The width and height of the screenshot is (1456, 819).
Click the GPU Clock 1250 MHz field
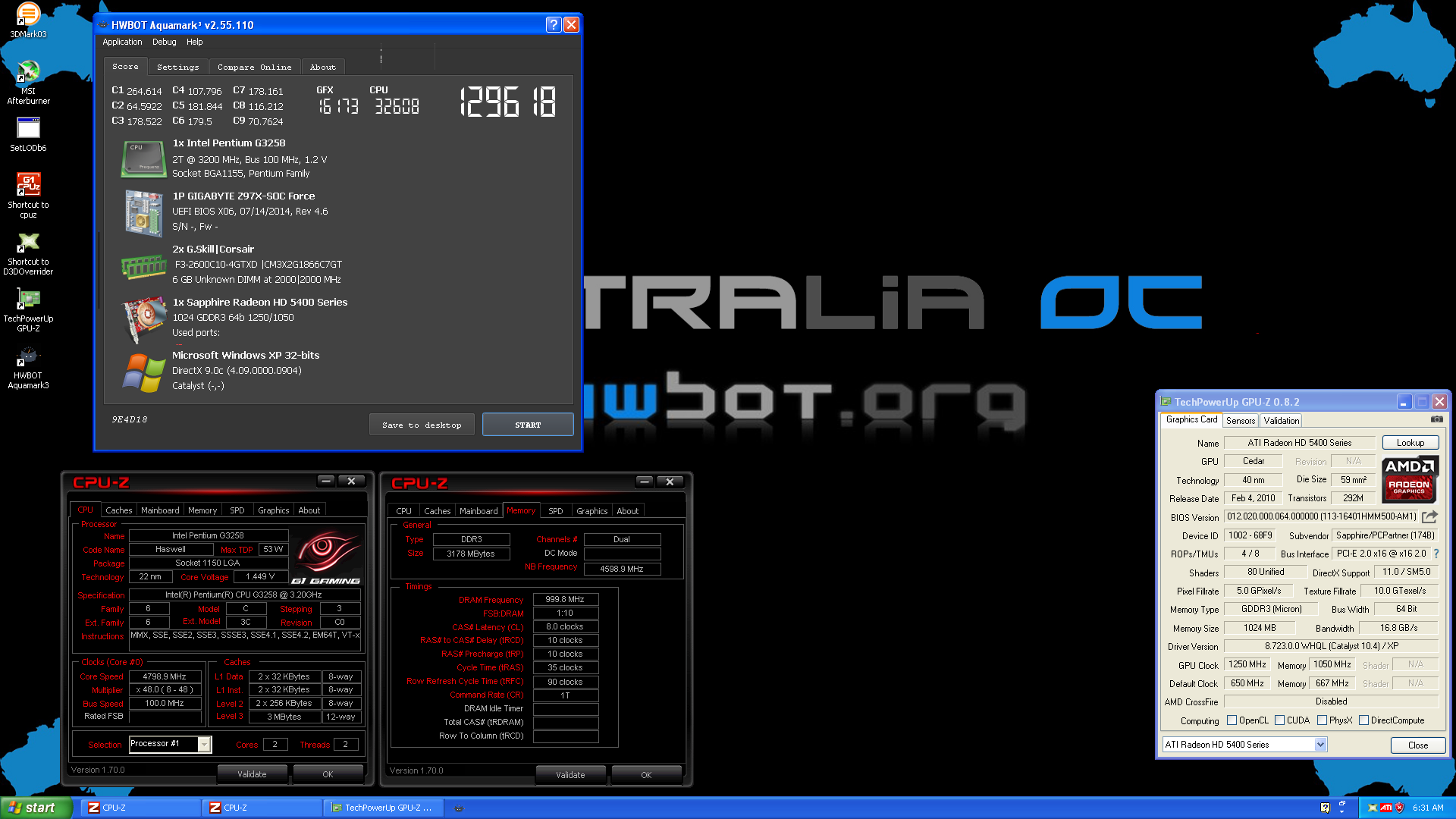click(x=1247, y=664)
